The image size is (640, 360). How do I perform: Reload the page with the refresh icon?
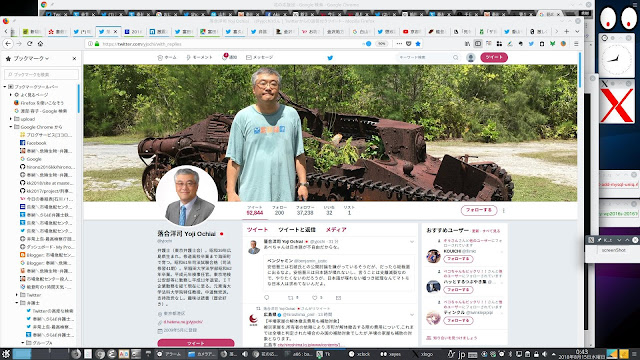point(29,44)
